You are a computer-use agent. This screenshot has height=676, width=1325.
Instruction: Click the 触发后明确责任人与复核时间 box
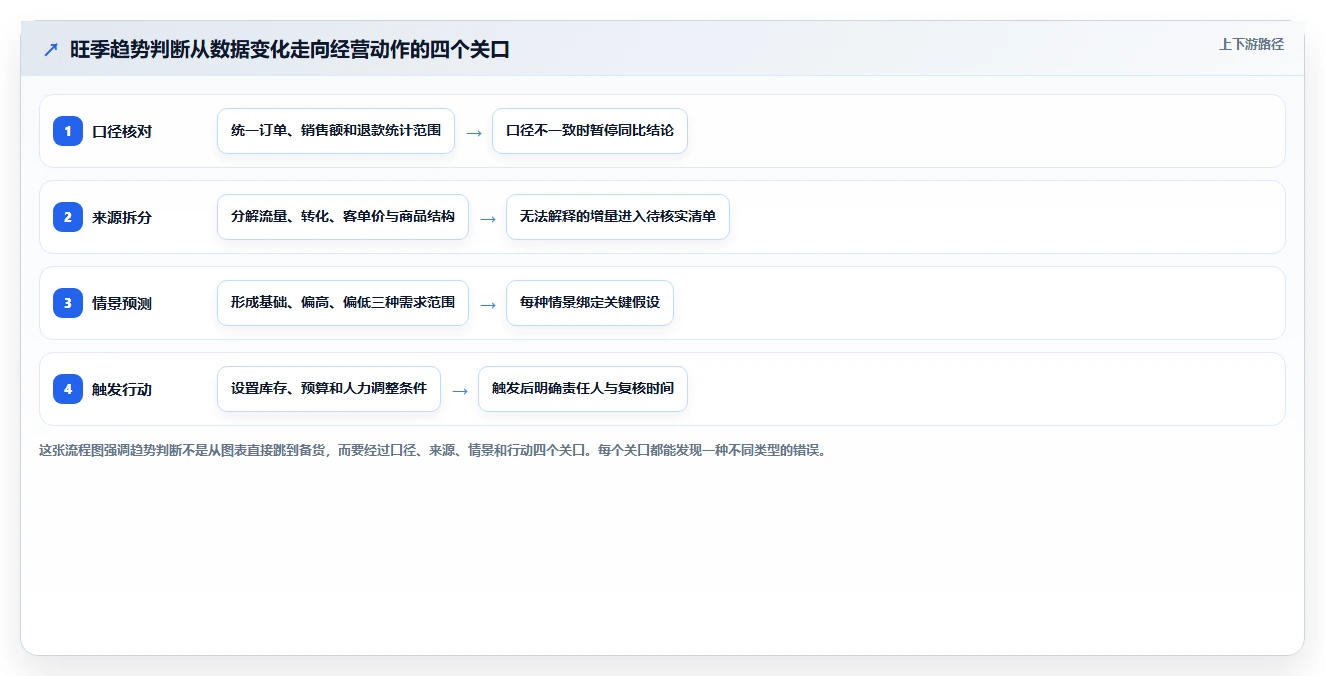pyautogui.click(x=583, y=389)
